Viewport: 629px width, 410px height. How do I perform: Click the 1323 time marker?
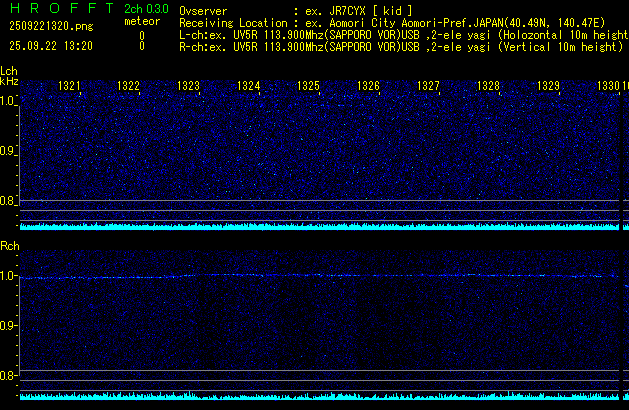[188, 87]
